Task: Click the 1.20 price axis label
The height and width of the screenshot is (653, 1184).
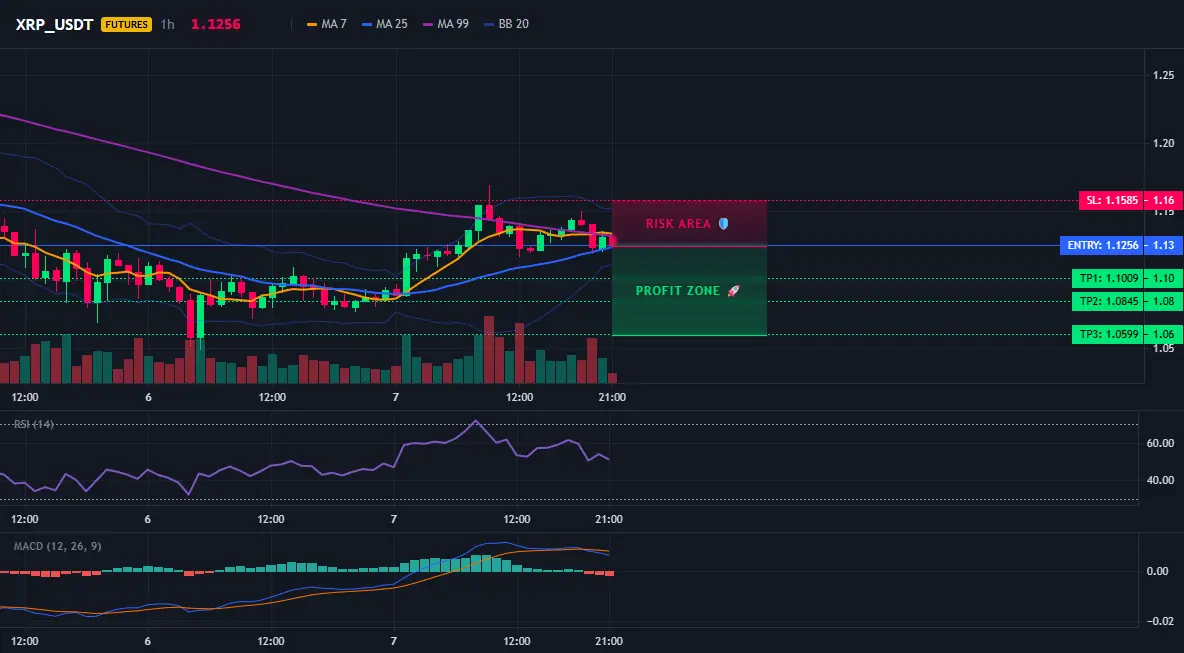Action: tap(1164, 143)
